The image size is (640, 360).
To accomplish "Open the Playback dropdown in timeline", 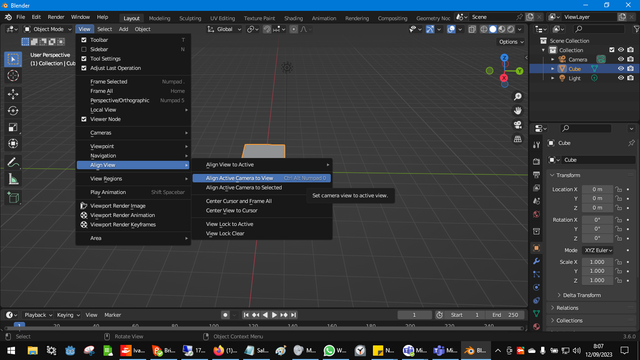I will [x=38, y=315].
